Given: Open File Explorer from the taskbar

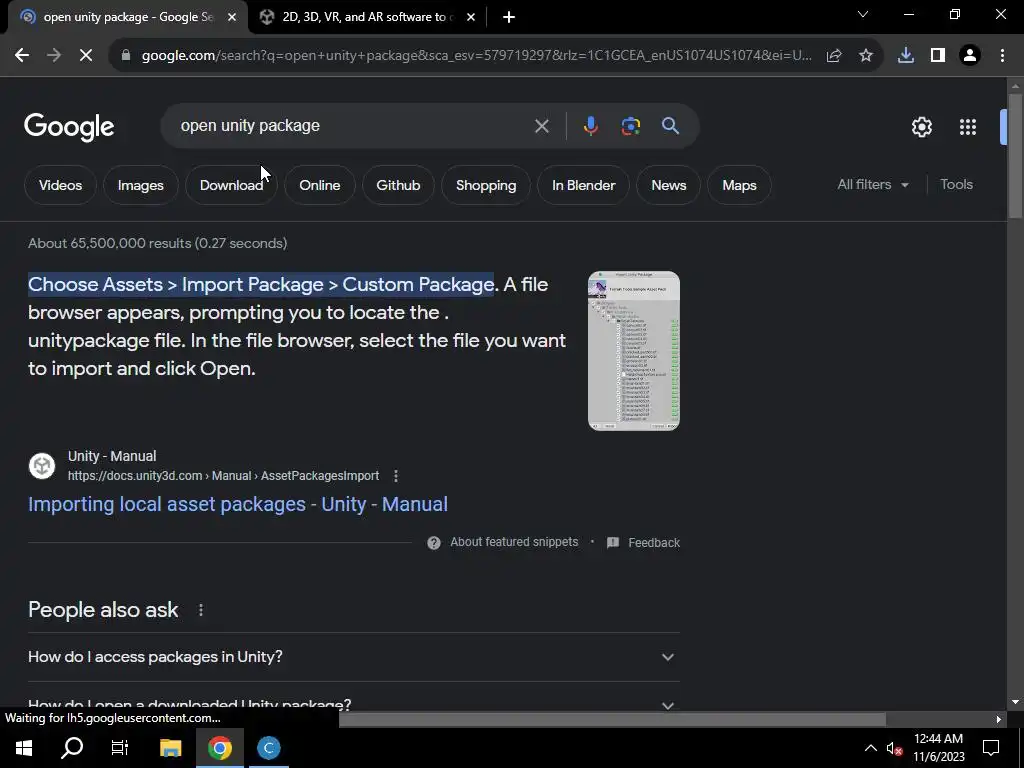Looking at the screenshot, I should coord(170,748).
